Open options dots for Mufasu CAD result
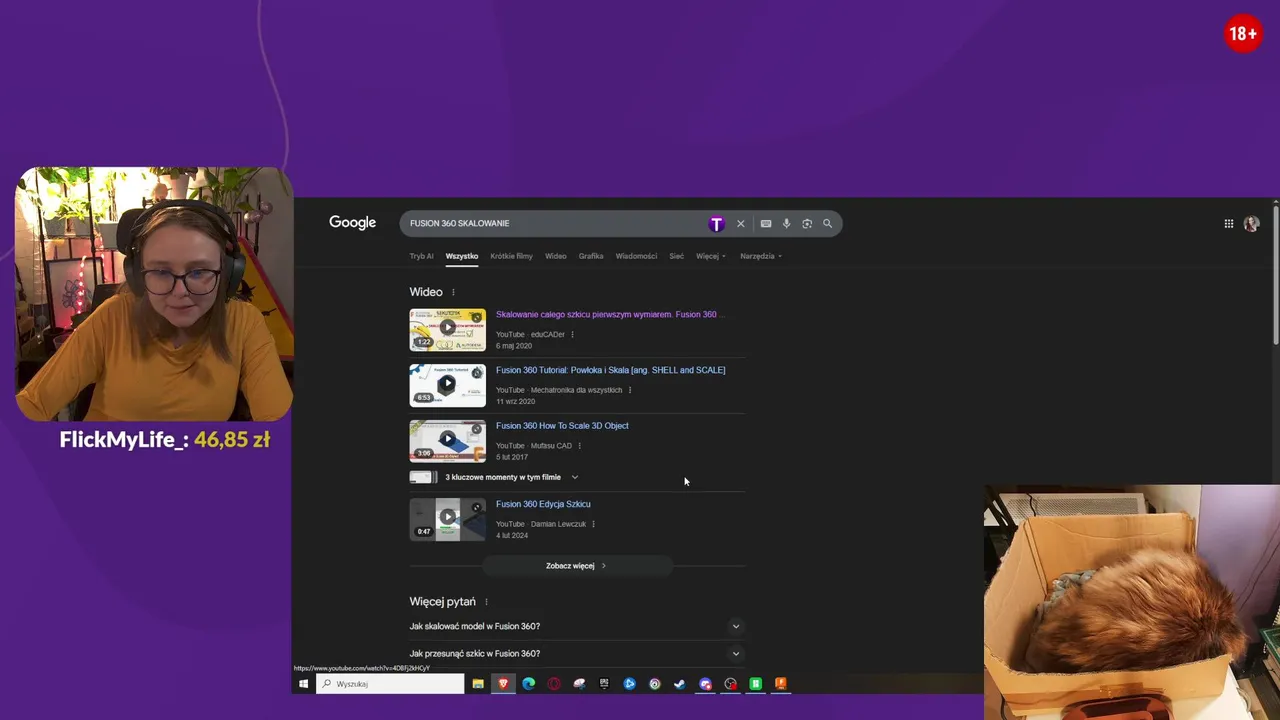The width and height of the screenshot is (1280, 720). click(x=579, y=446)
